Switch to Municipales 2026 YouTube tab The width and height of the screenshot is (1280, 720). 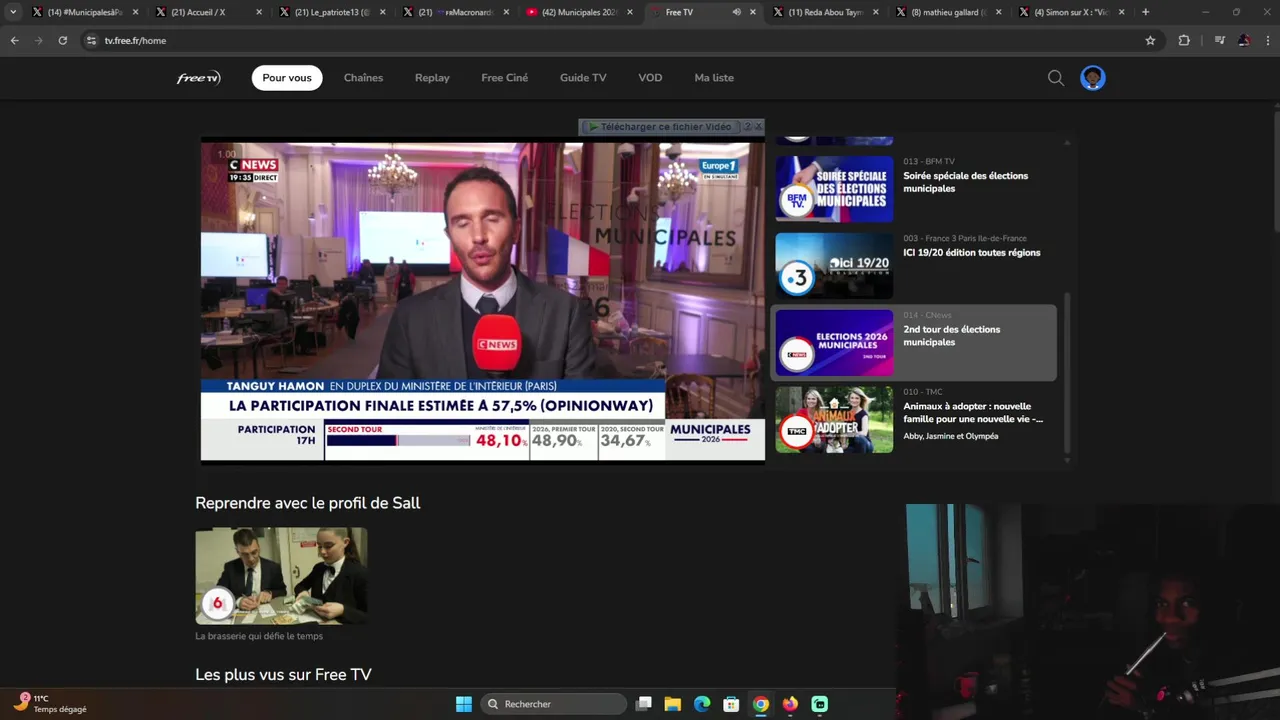click(x=579, y=12)
